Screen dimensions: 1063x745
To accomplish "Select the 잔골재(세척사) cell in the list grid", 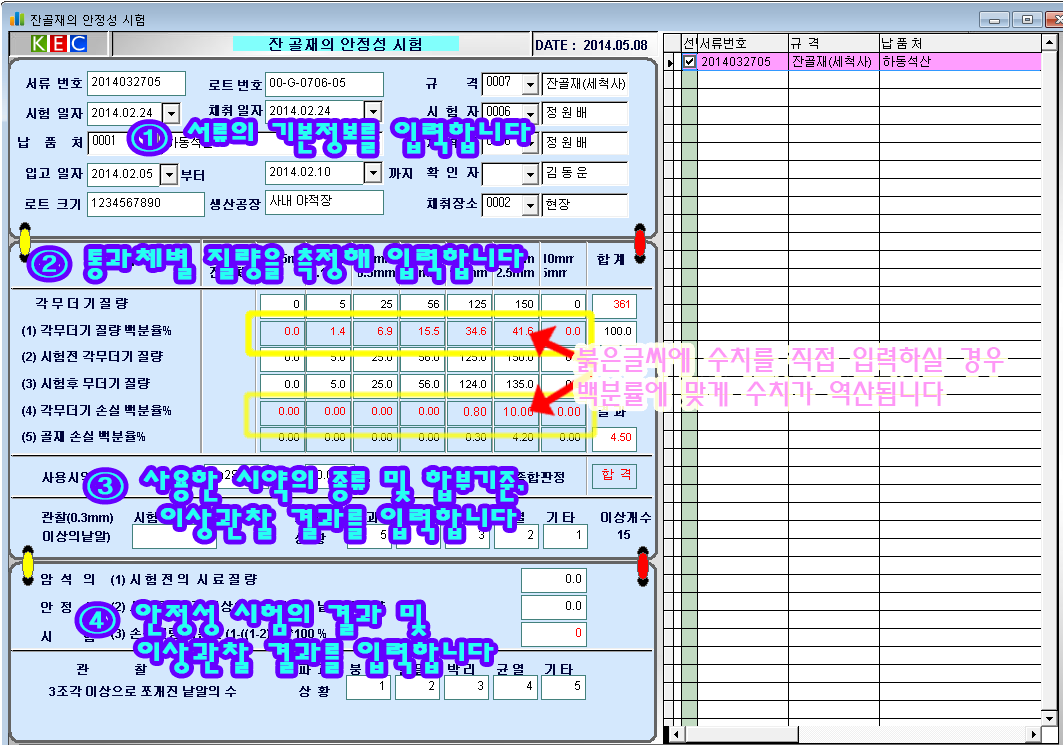I will click(834, 62).
